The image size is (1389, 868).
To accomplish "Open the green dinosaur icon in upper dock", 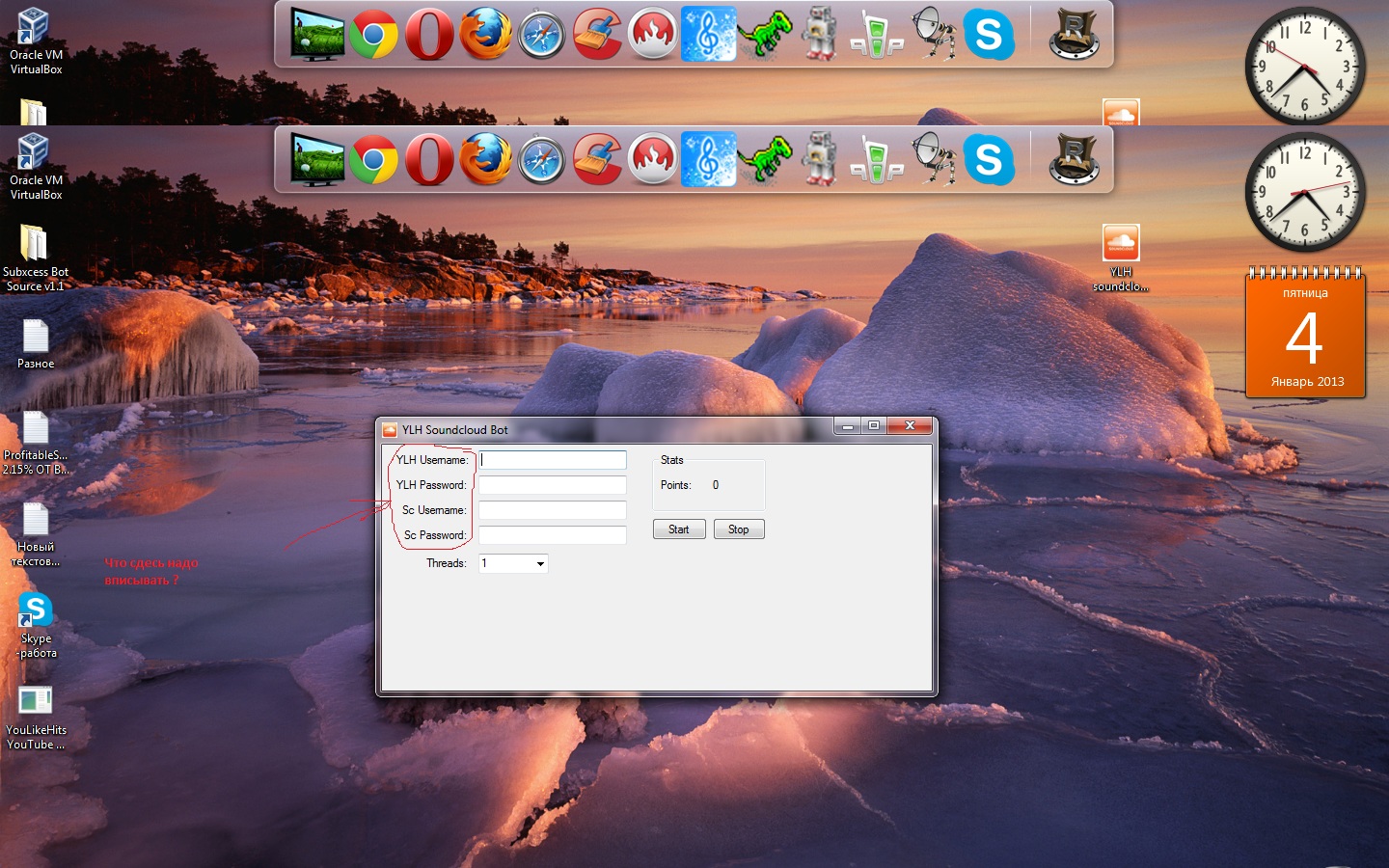I will click(x=765, y=34).
